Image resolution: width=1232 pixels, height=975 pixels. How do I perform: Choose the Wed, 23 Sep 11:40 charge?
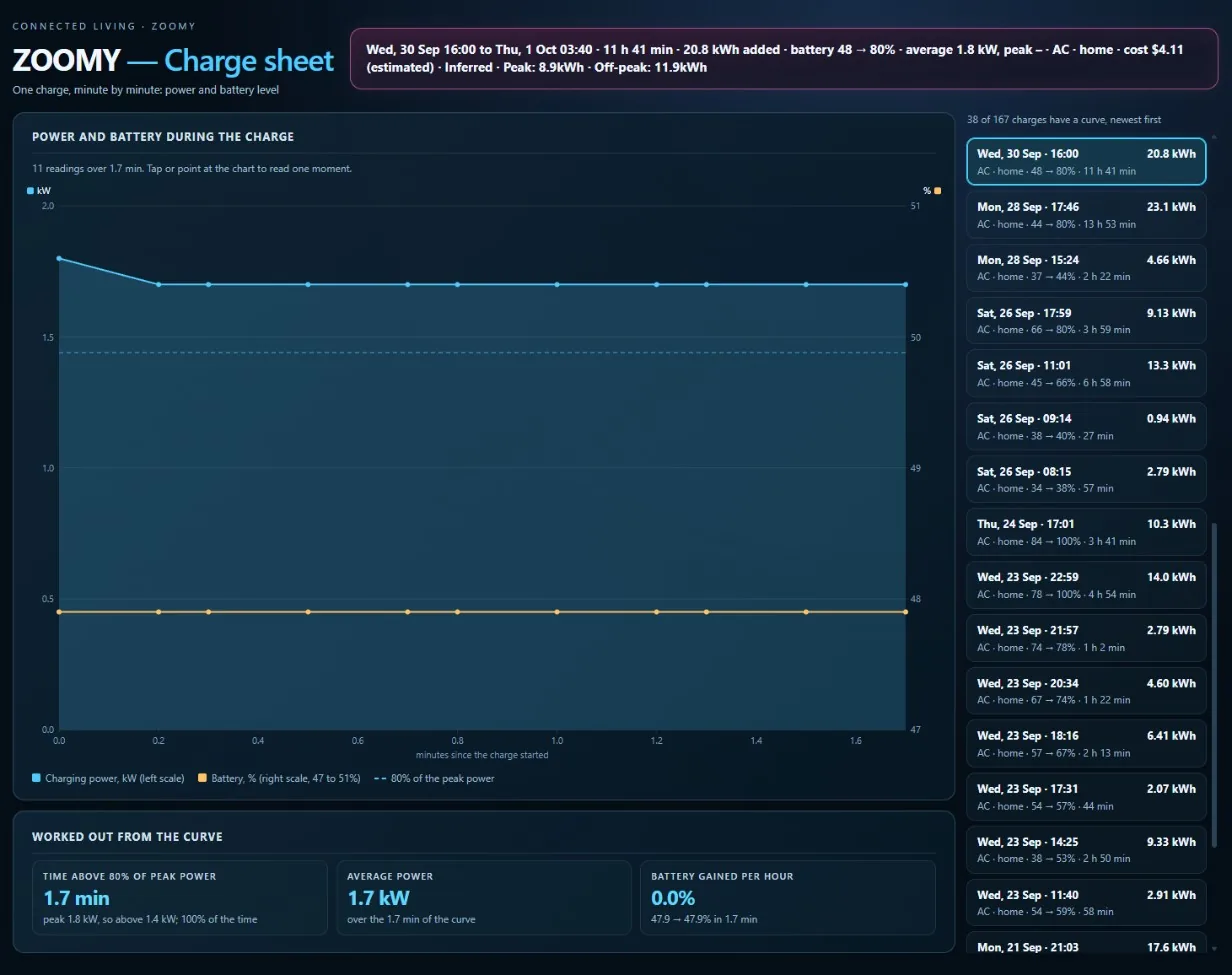pos(1086,903)
